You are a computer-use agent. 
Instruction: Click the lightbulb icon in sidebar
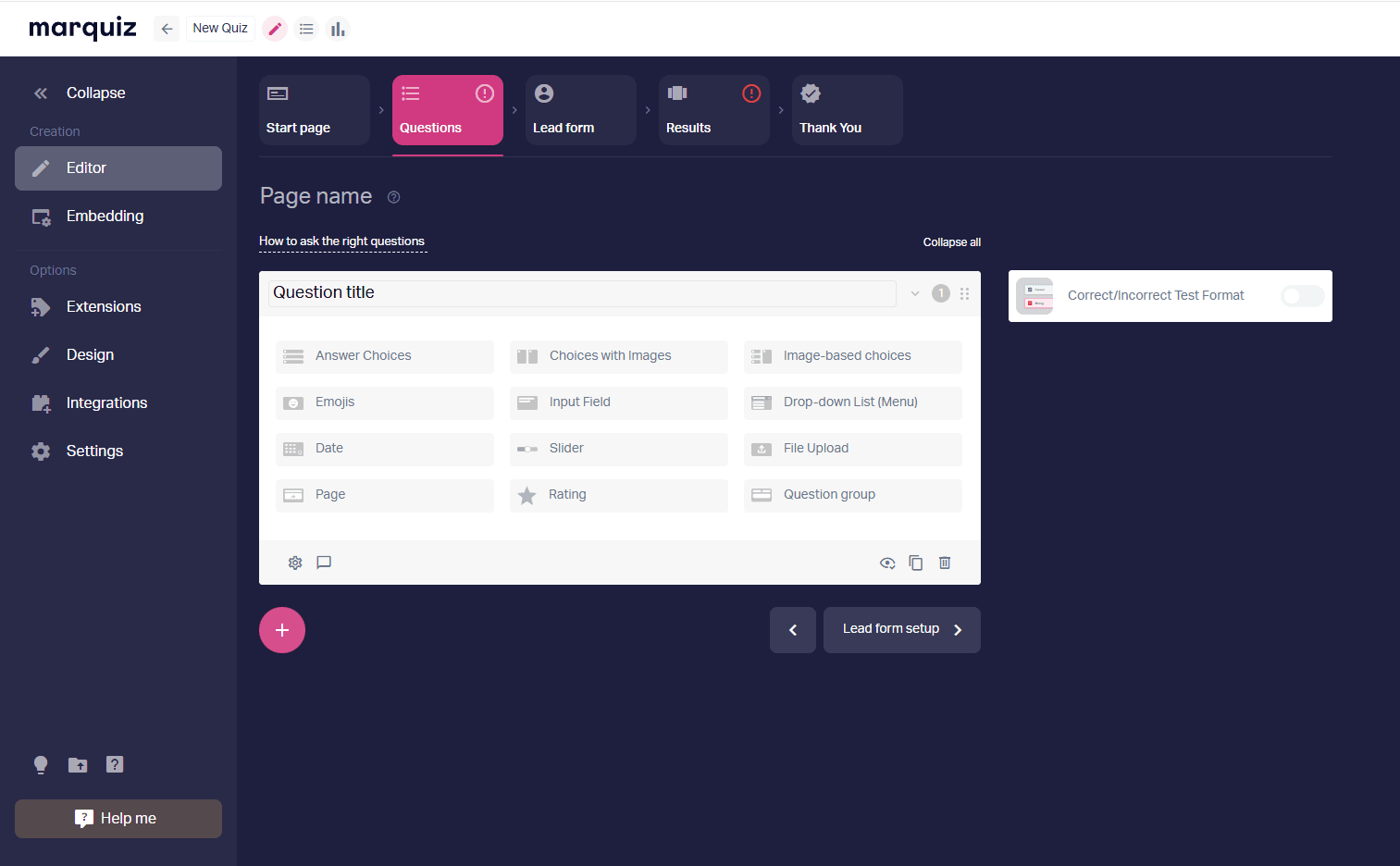click(x=41, y=764)
